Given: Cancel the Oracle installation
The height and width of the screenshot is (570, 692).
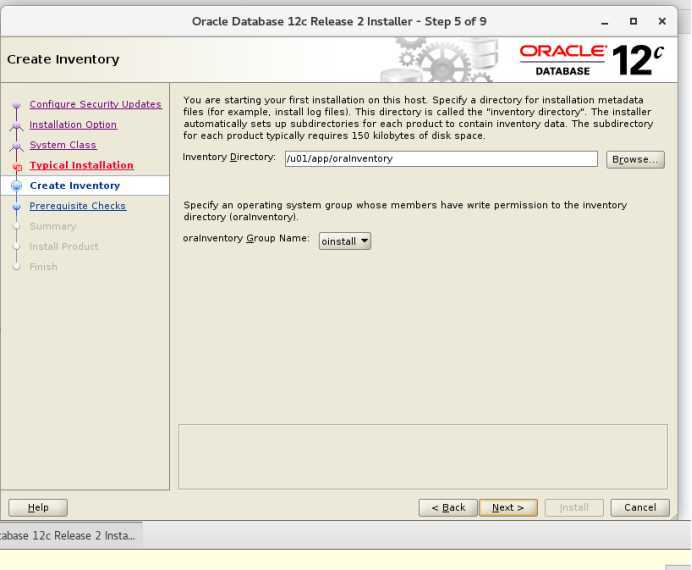Looking at the screenshot, I should pyautogui.click(x=640, y=507).
